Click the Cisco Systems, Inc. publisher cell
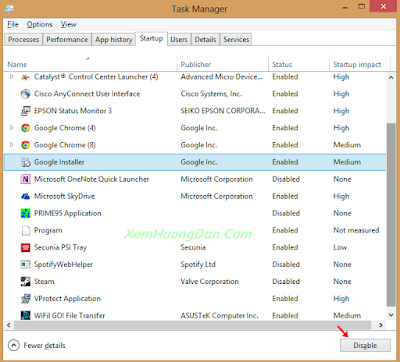 pos(211,94)
